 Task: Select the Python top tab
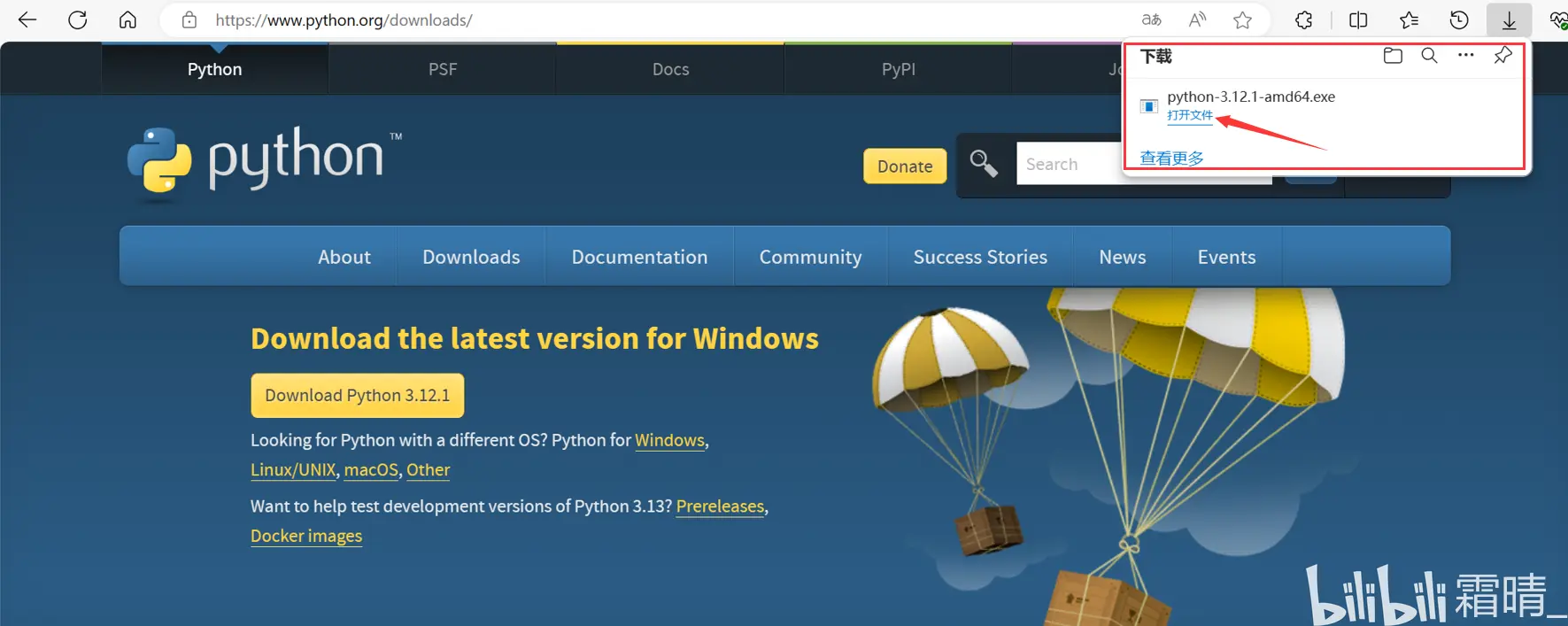[x=215, y=69]
